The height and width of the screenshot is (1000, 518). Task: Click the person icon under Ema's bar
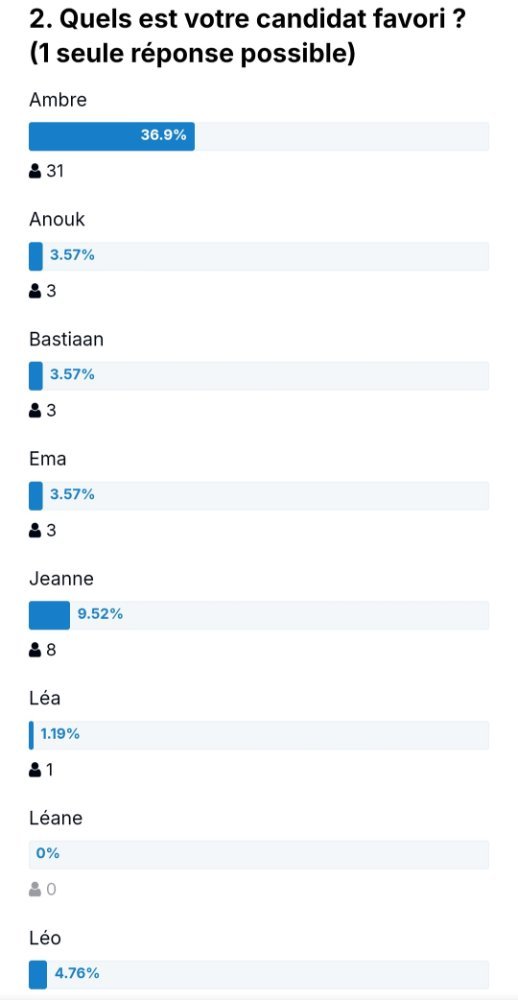pos(35,531)
